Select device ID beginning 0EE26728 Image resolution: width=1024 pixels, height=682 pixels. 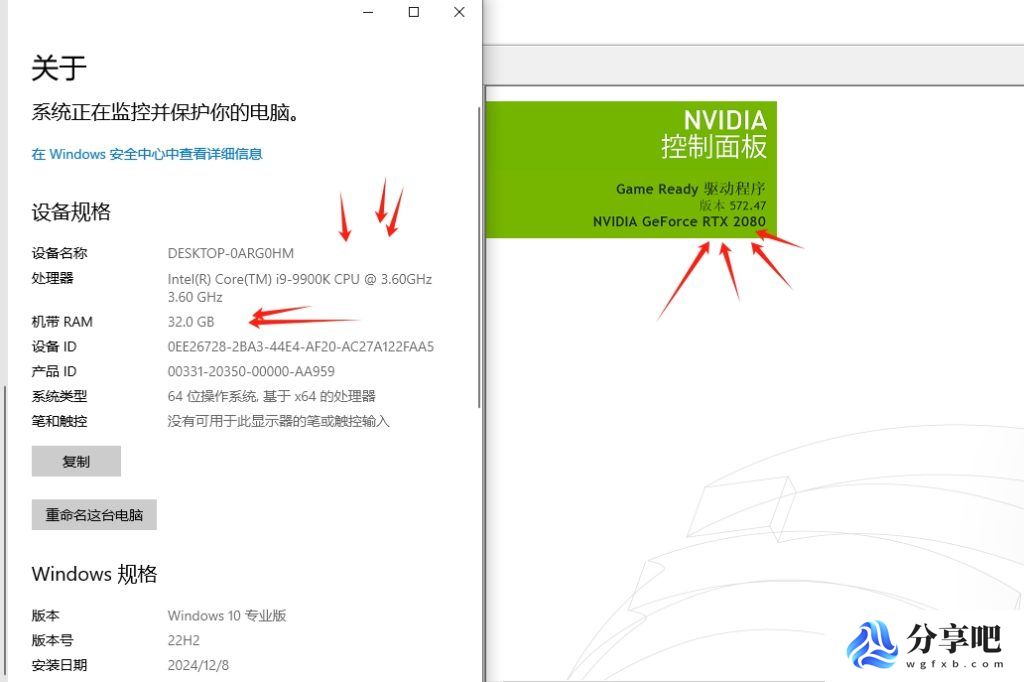pos(300,346)
